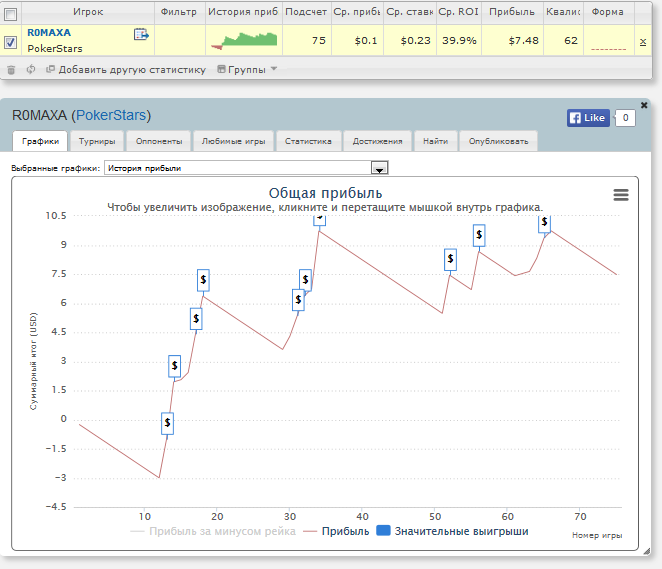This screenshot has width=662, height=569.
Task: Open the Группы dropdown
Action: 247,69
